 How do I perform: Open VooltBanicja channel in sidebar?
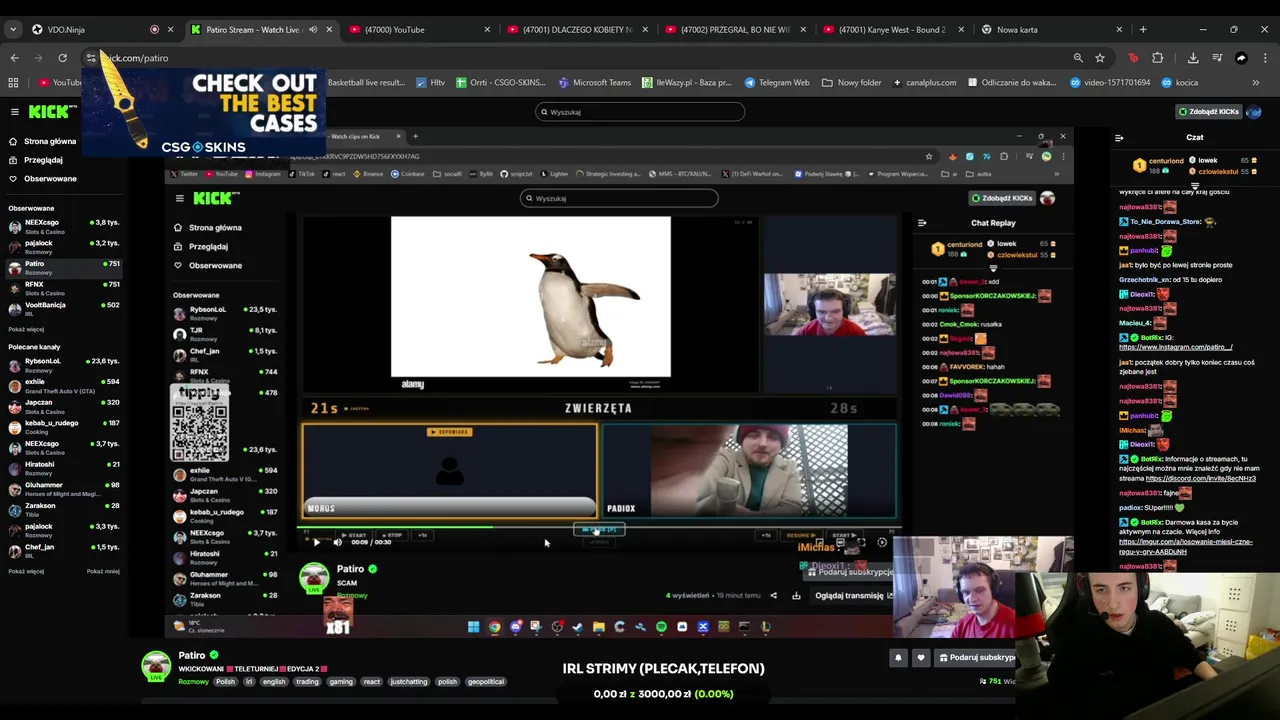click(x=64, y=309)
